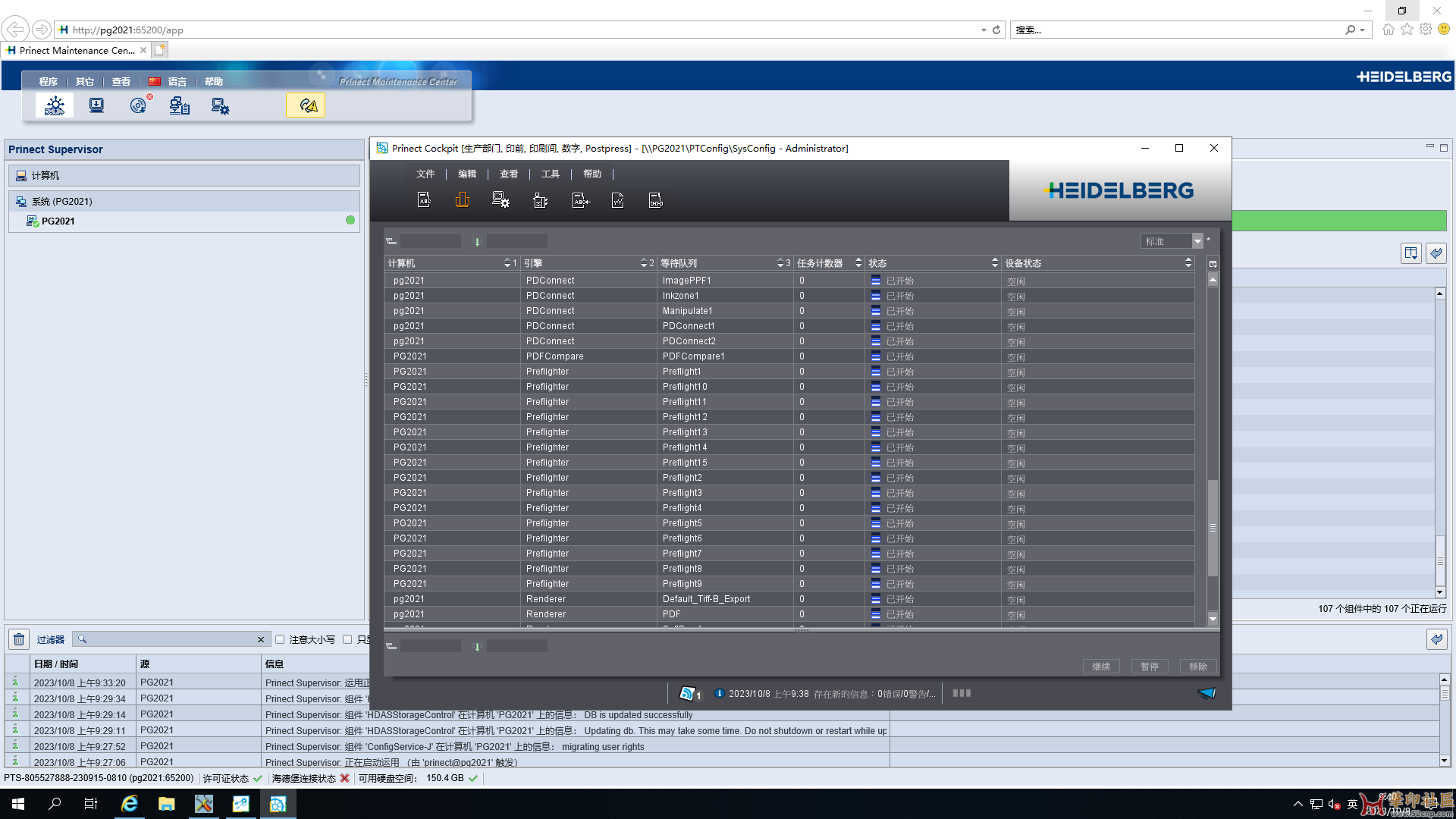Click the blue arrow icon at Cockpit bottom right
Viewport: 1456px width, 819px height.
[1207, 693]
